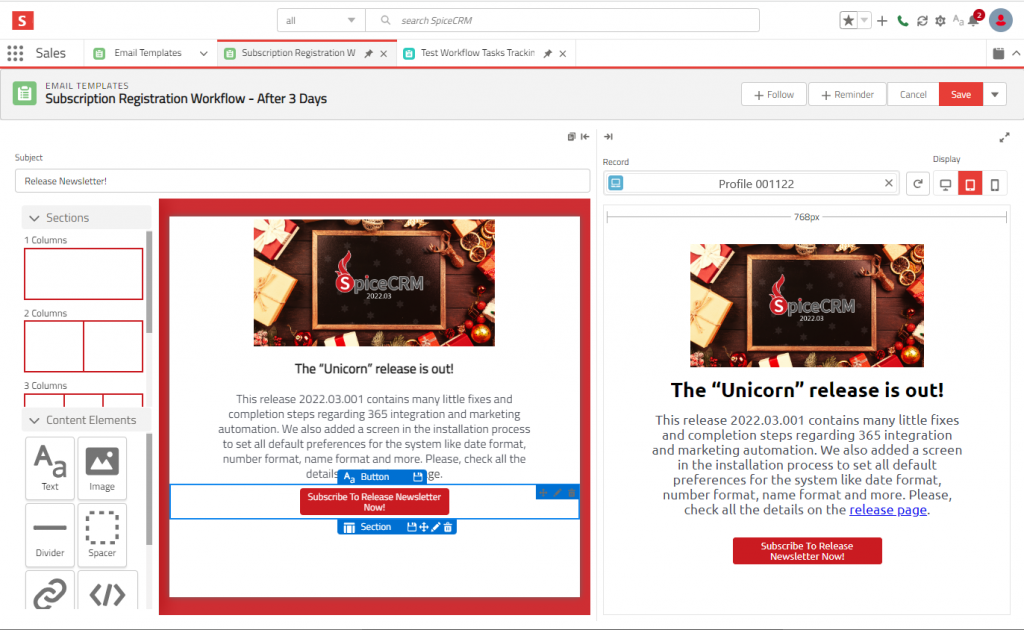Click the Reminder button
Viewport: 1024px width, 630px height.
[847, 95]
